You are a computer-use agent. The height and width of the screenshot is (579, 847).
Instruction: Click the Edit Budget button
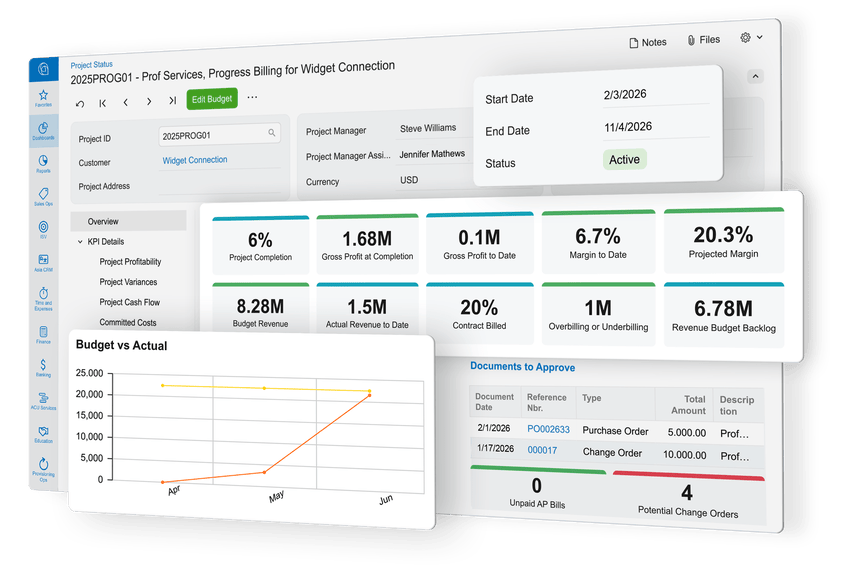211,99
